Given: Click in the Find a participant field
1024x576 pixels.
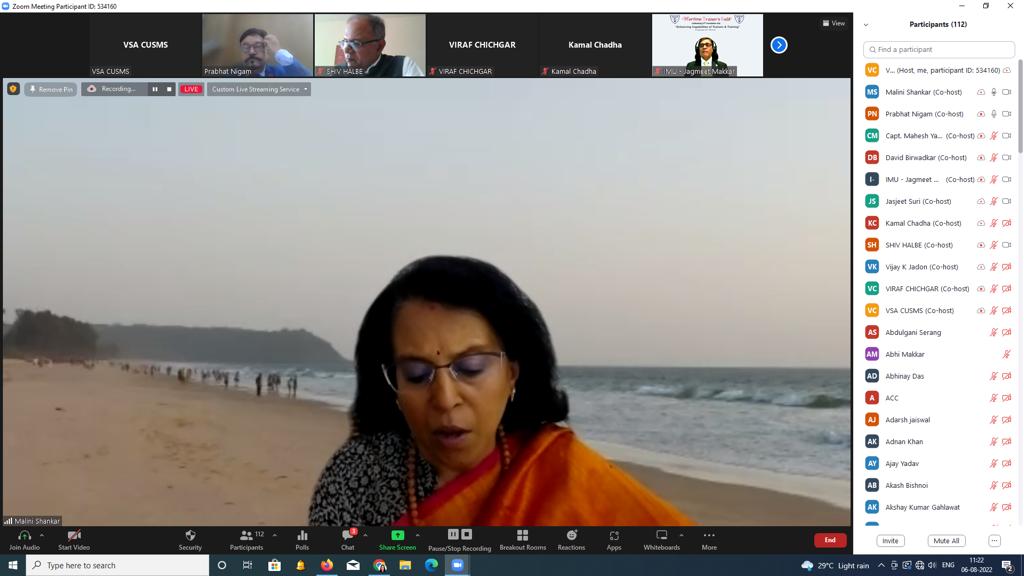Looking at the screenshot, I should pos(939,49).
